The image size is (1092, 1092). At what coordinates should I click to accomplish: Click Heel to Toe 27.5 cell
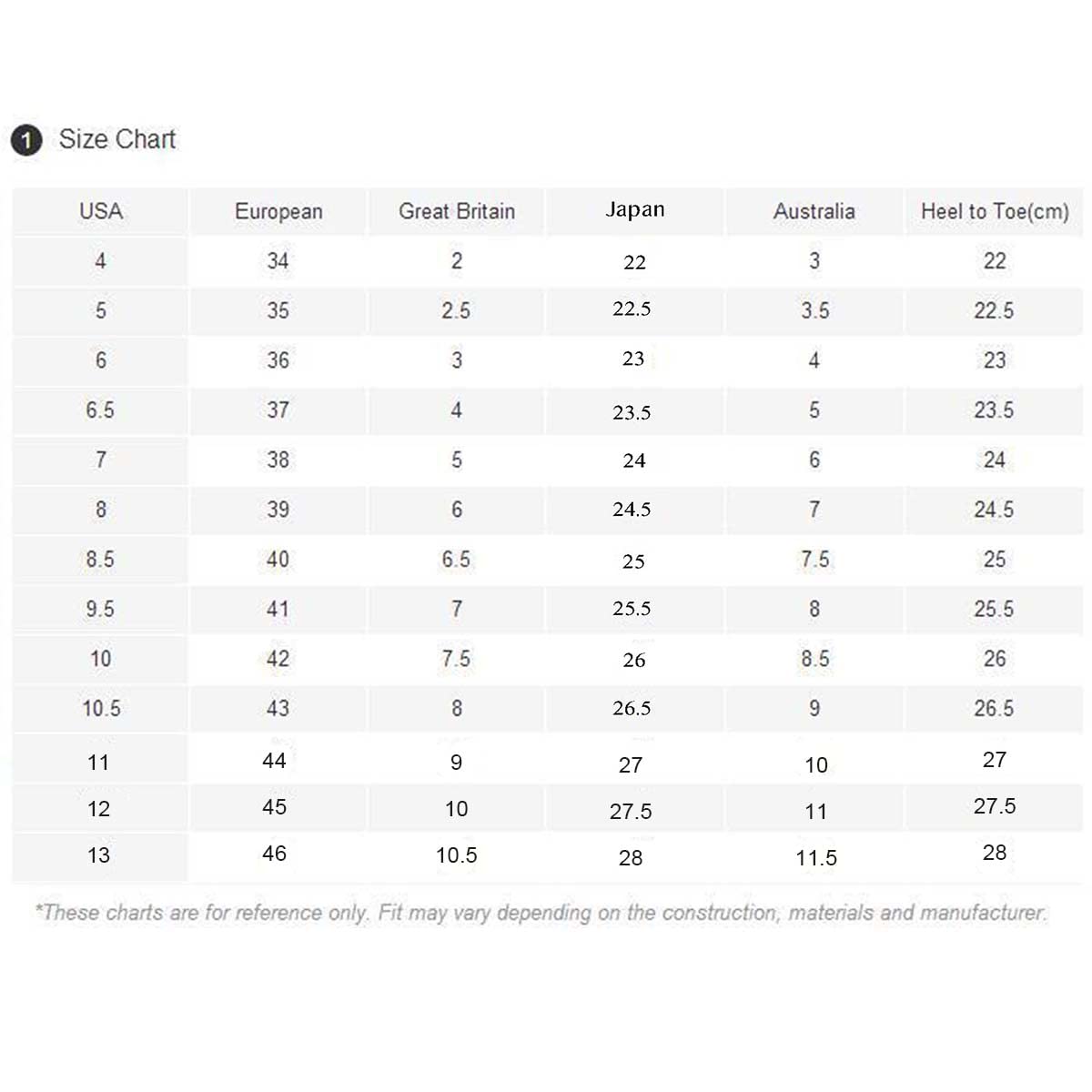pos(995,806)
